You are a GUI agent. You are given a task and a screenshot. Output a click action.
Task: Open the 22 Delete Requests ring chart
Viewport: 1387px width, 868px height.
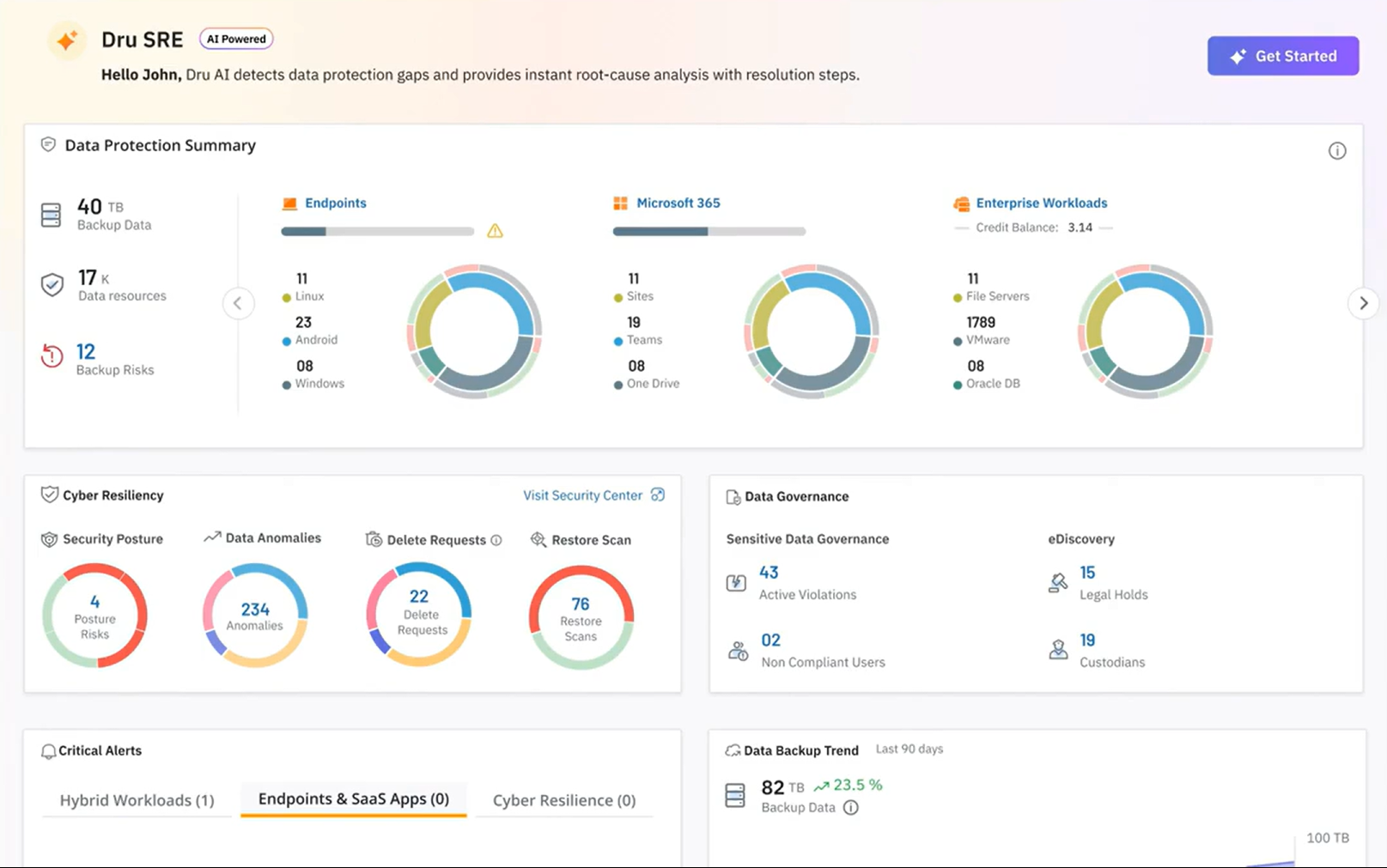pos(419,615)
